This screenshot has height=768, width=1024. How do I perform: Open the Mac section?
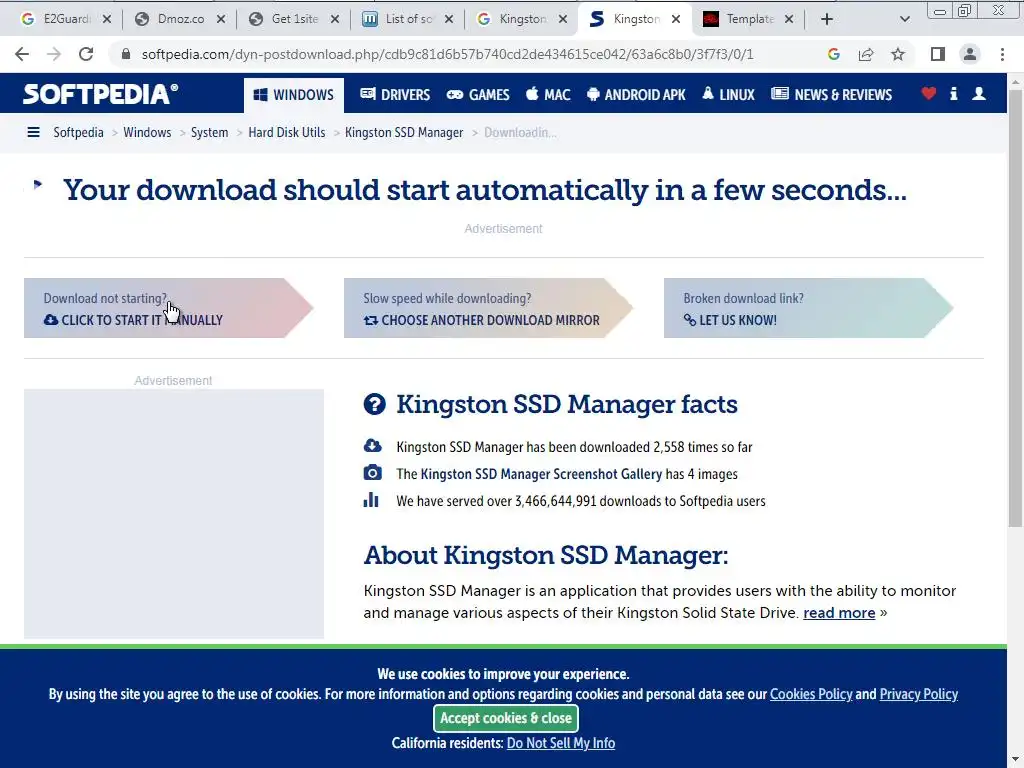549,95
